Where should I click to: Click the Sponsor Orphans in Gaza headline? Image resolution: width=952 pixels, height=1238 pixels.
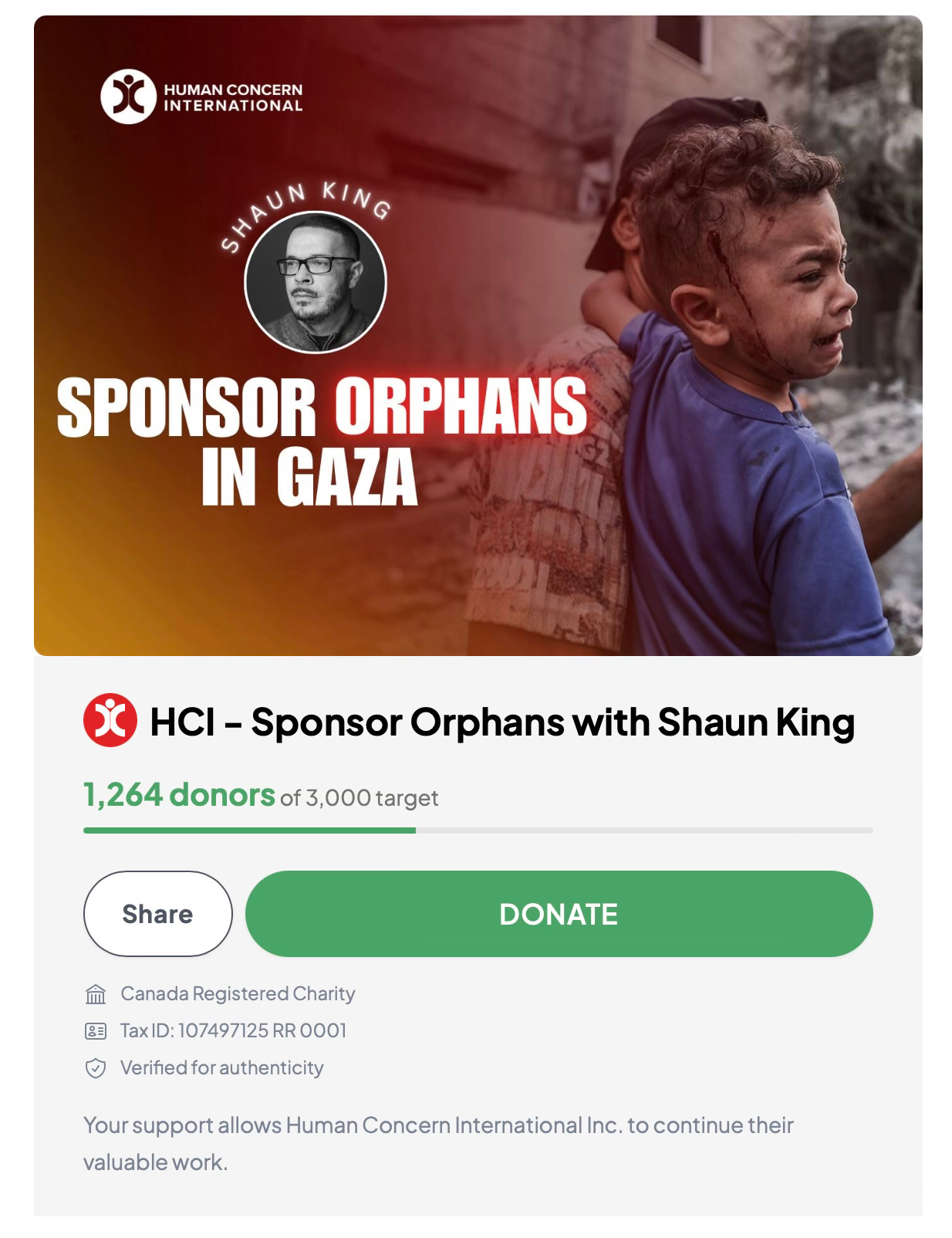pos(322,441)
